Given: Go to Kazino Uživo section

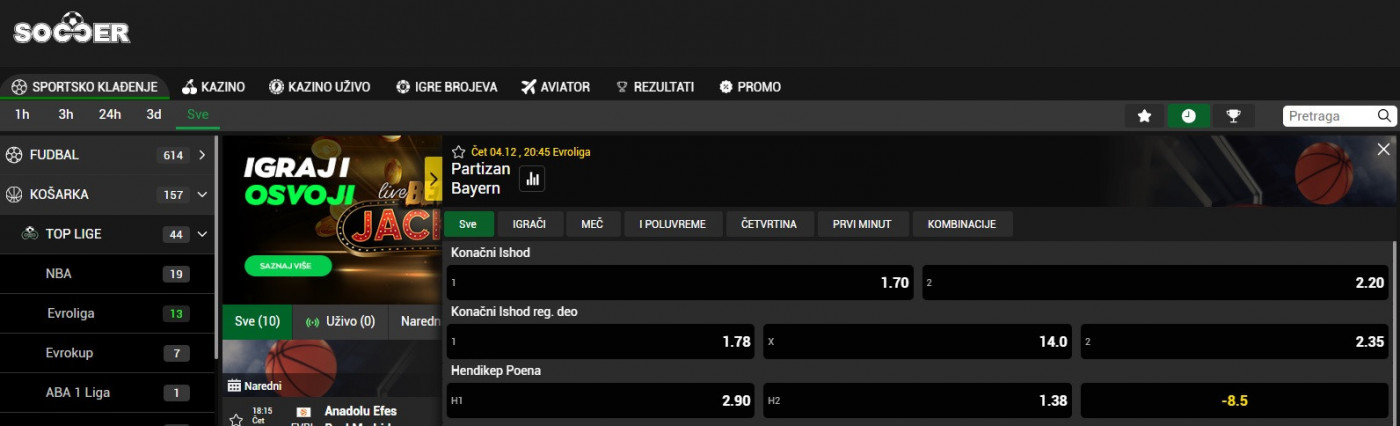Looking at the screenshot, I should coord(319,87).
